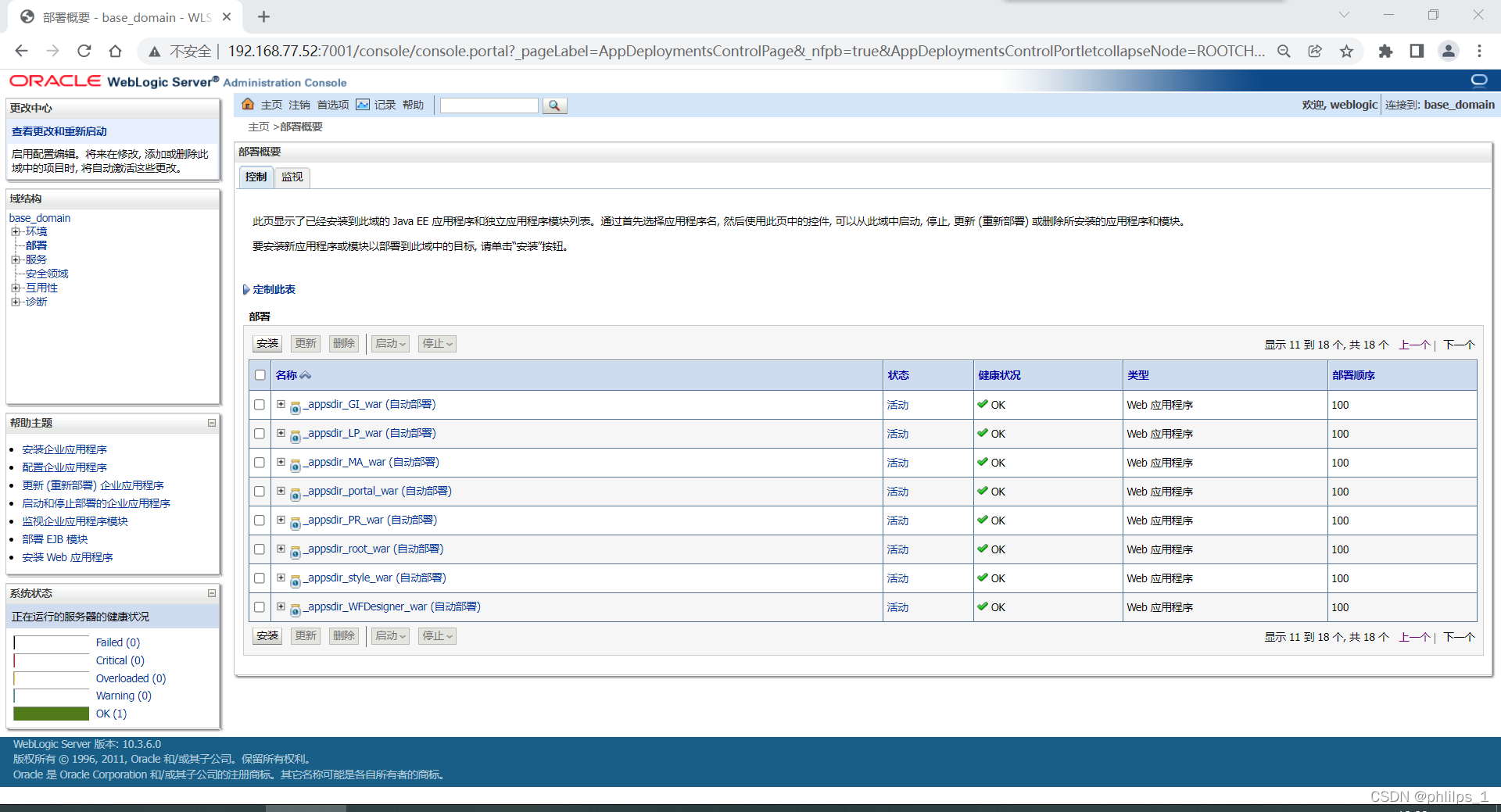The height and width of the screenshot is (812, 1501).
Task: Click the 查看更改和重新启动 link
Action: 59,131
